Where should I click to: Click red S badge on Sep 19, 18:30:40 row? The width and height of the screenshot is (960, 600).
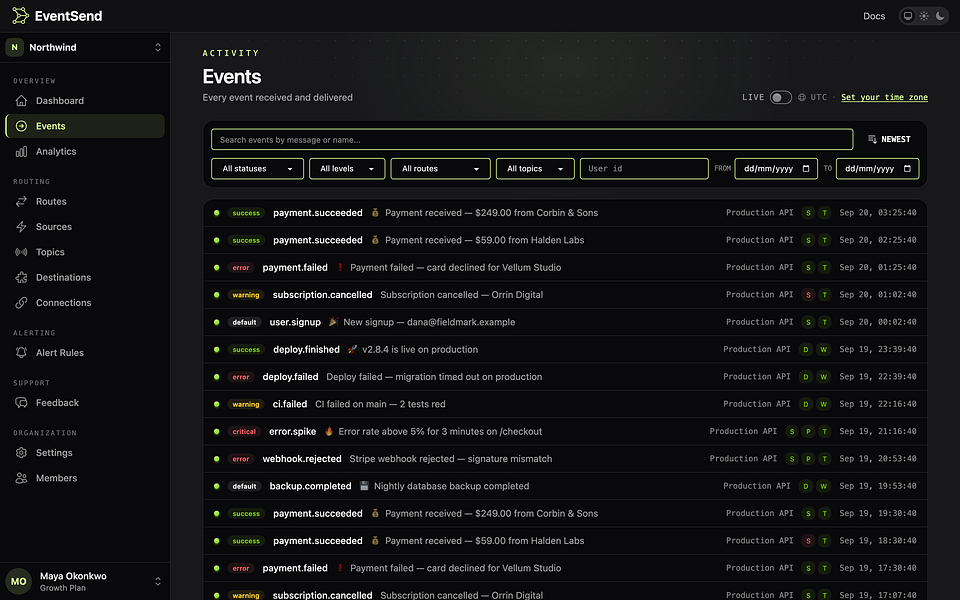click(808, 541)
